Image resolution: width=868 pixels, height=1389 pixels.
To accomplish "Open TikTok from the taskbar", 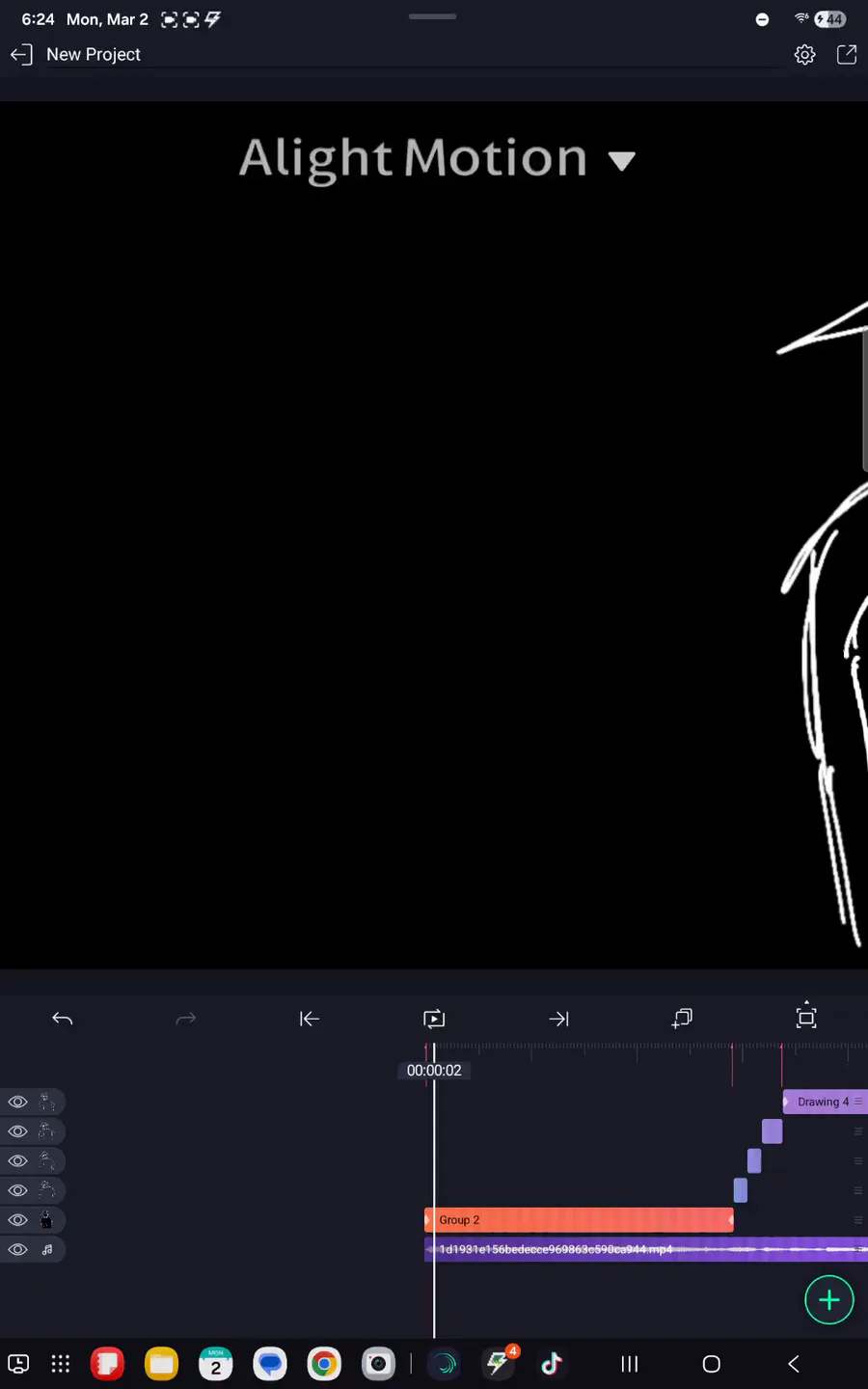I will tap(552, 1363).
